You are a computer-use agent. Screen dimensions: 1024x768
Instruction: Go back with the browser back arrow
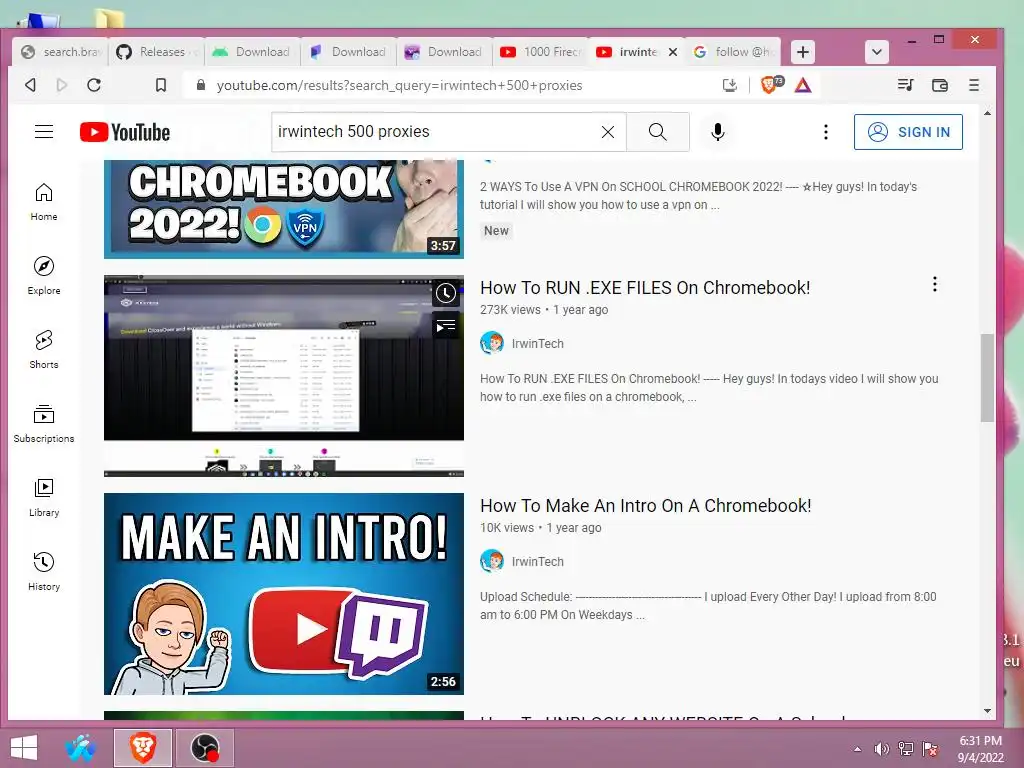point(30,85)
